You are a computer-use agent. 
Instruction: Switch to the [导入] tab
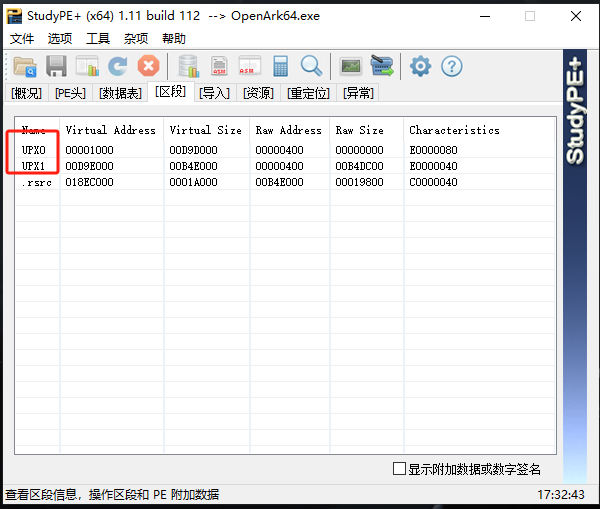214,93
